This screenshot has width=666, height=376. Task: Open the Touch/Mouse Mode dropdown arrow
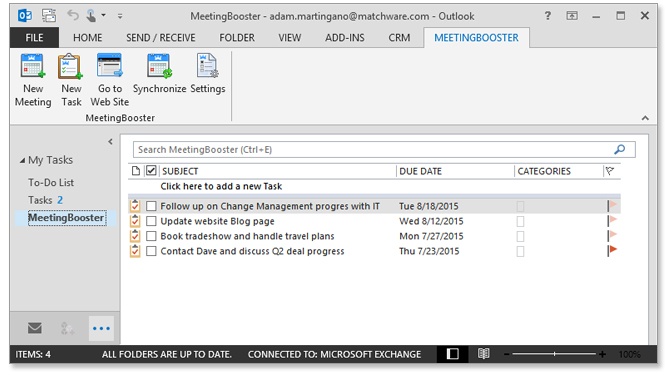click(x=103, y=16)
